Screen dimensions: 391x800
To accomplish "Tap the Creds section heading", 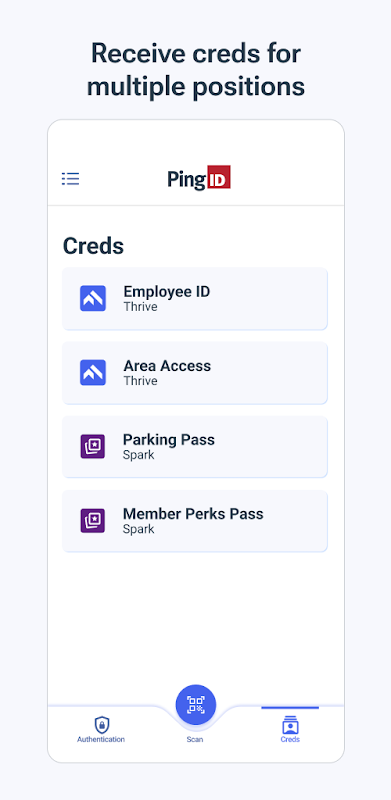I will [93, 246].
